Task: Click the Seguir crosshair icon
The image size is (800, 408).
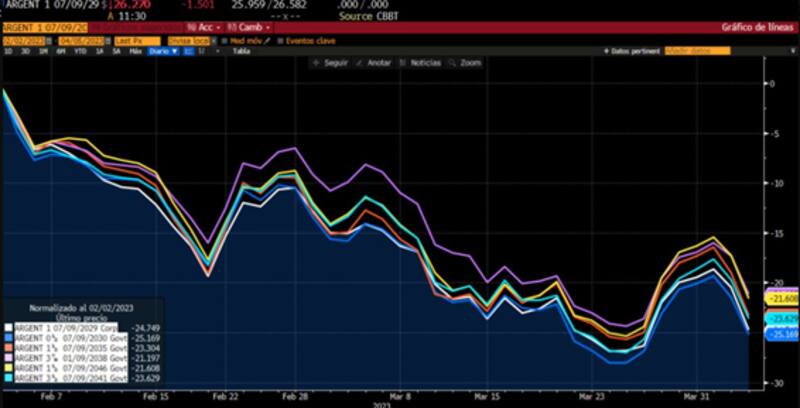Action: (x=317, y=62)
